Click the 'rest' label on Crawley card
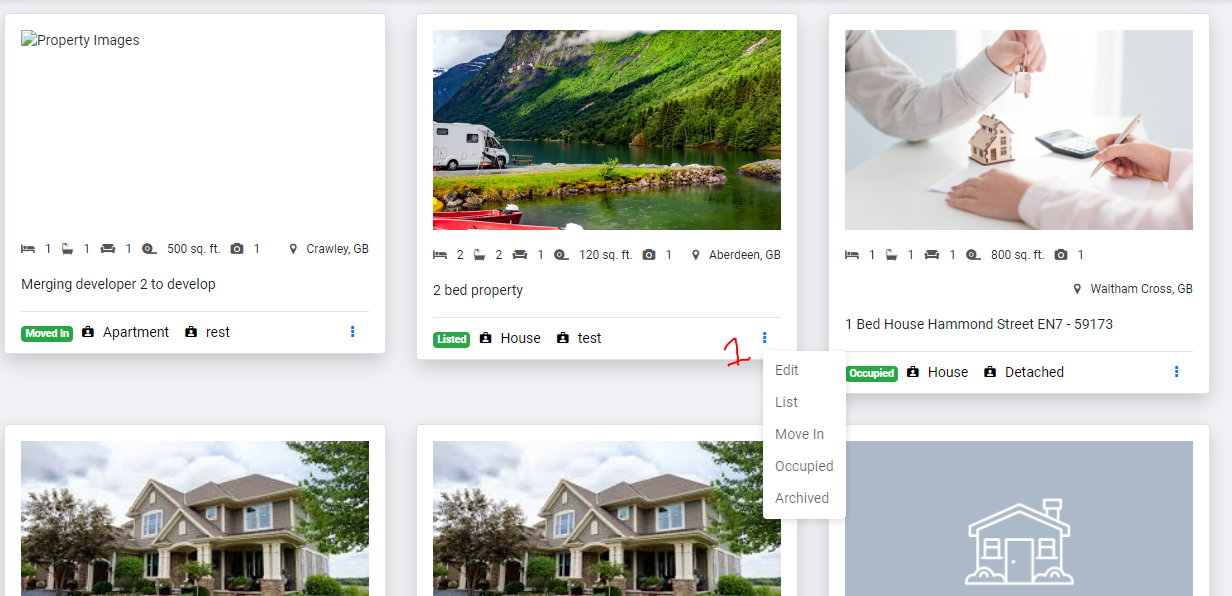Viewport: 1232px width, 596px height. (218, 332)
